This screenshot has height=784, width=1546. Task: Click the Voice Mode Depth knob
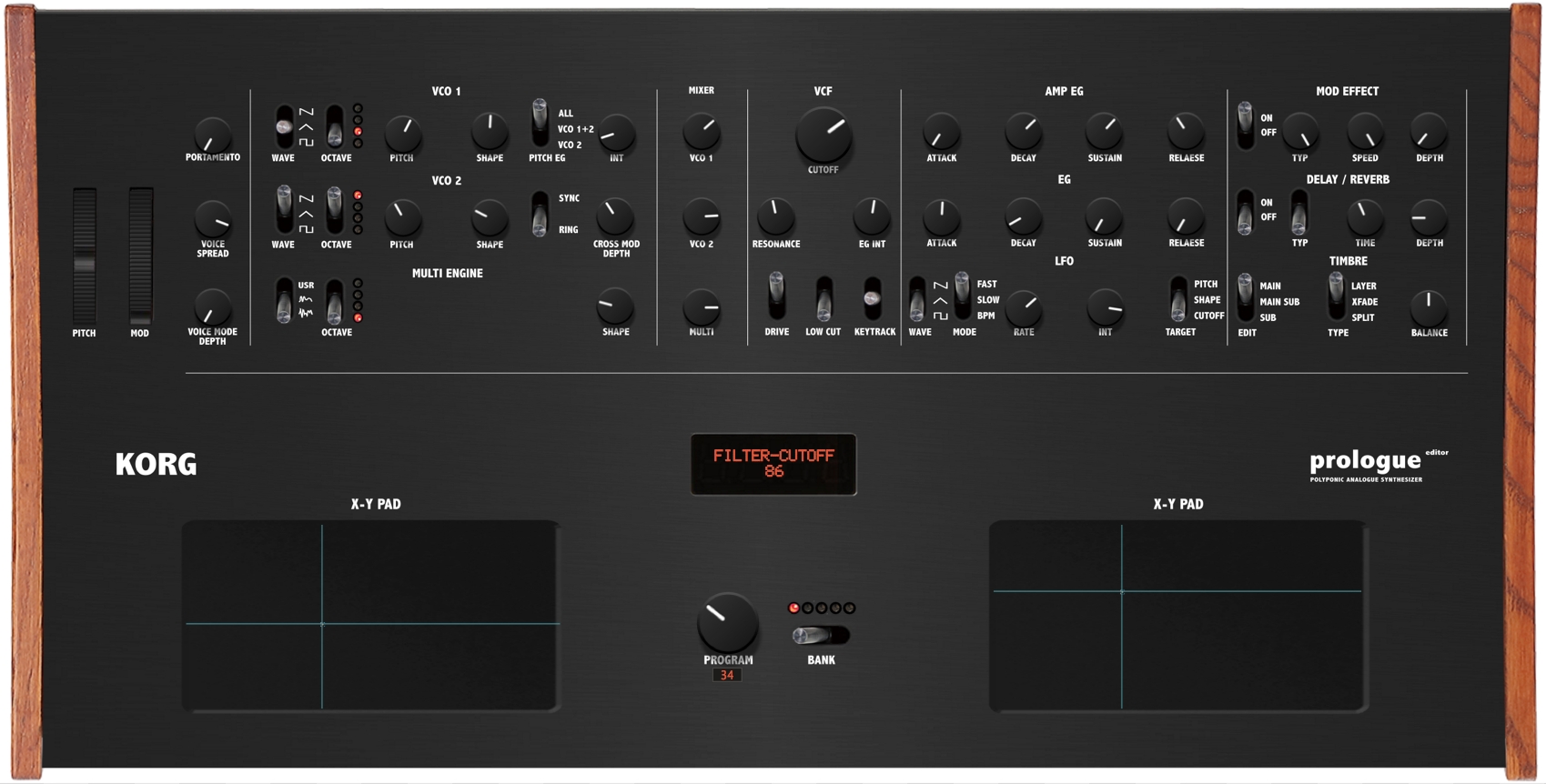pyautogui.click(x=212, y=307)
